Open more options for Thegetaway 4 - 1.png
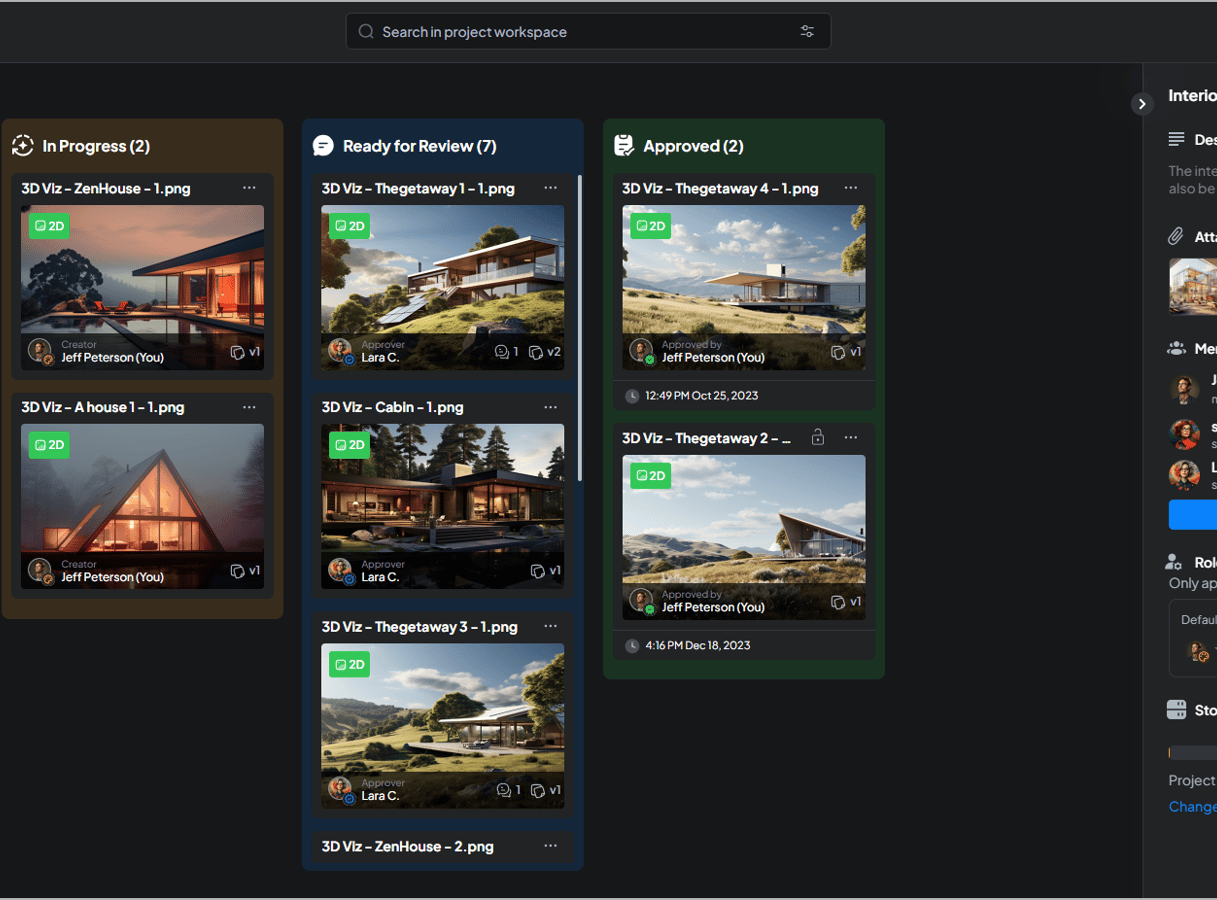Screen dimensions: 1217x900 click(x=850, y=188)
